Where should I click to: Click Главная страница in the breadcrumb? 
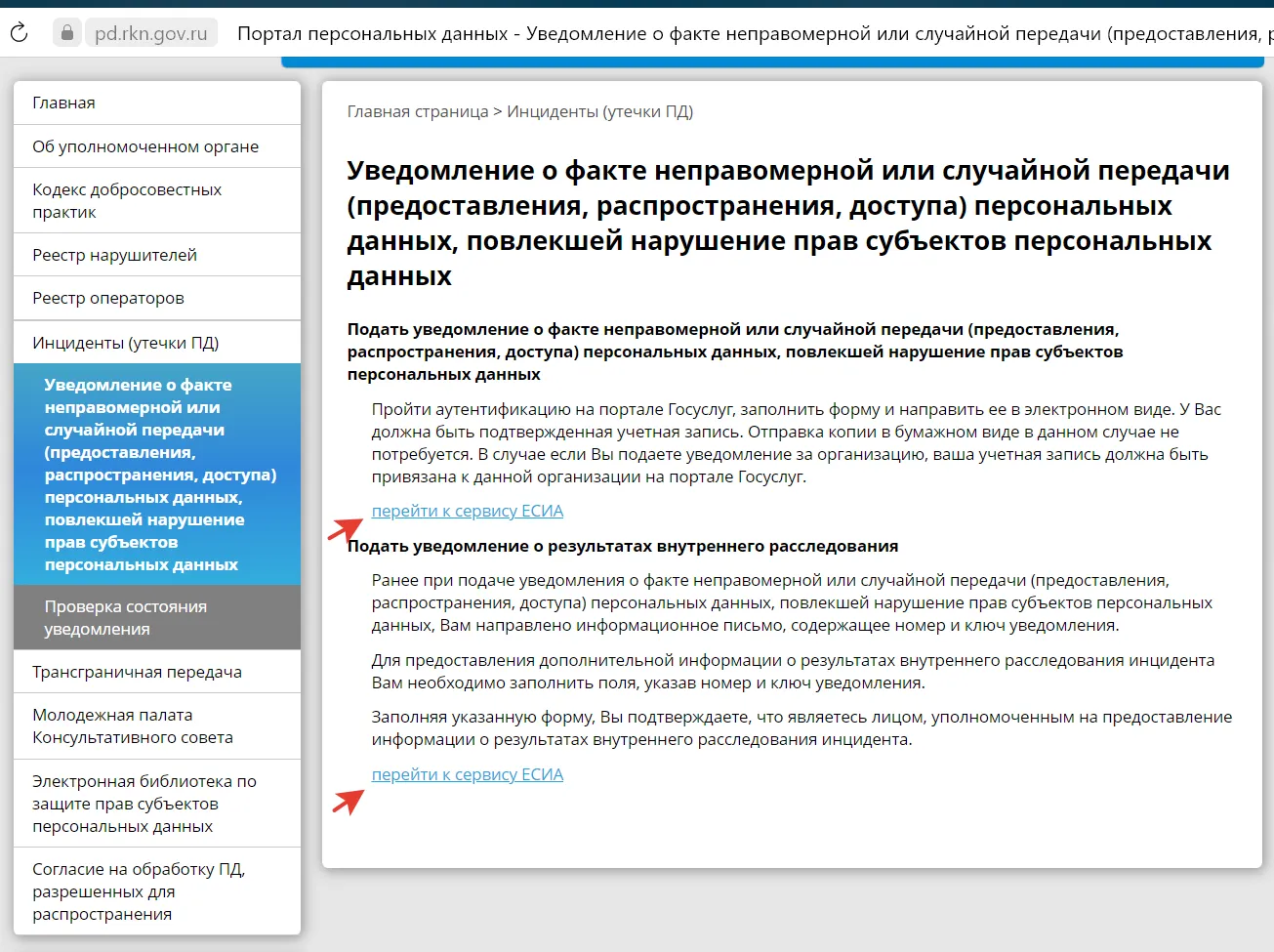click(x=417, y=111)
